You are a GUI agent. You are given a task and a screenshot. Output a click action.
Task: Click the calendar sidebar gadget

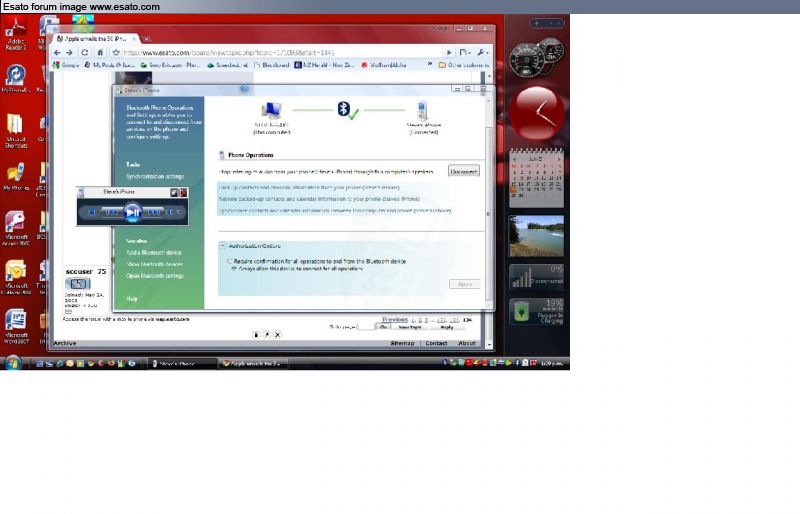[x=536, y=178]
